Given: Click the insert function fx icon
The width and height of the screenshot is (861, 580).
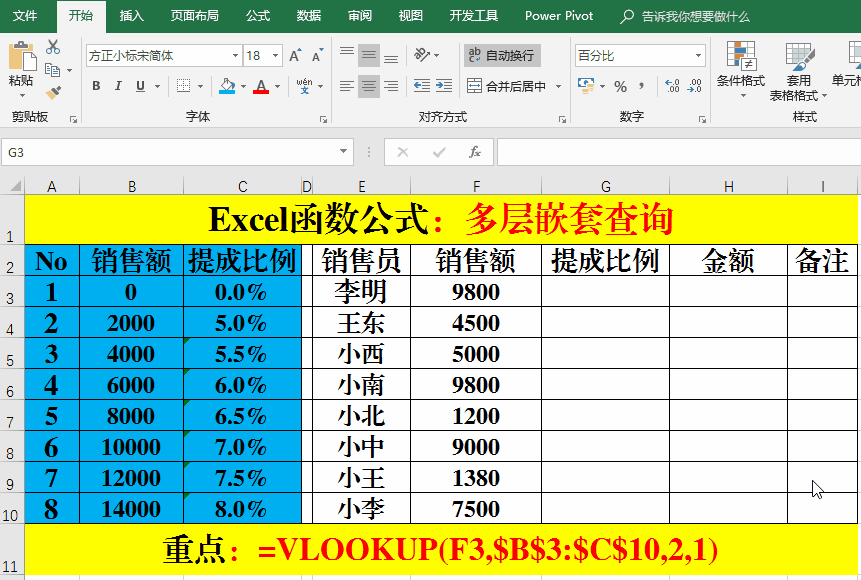Looking at the screenshot, I should [475, 152].
